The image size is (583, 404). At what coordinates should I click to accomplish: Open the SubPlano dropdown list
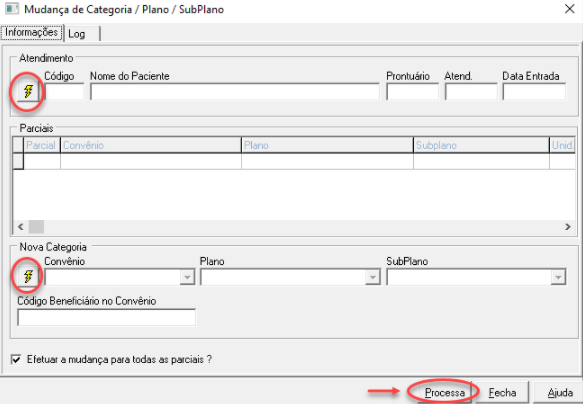[558, 277]
